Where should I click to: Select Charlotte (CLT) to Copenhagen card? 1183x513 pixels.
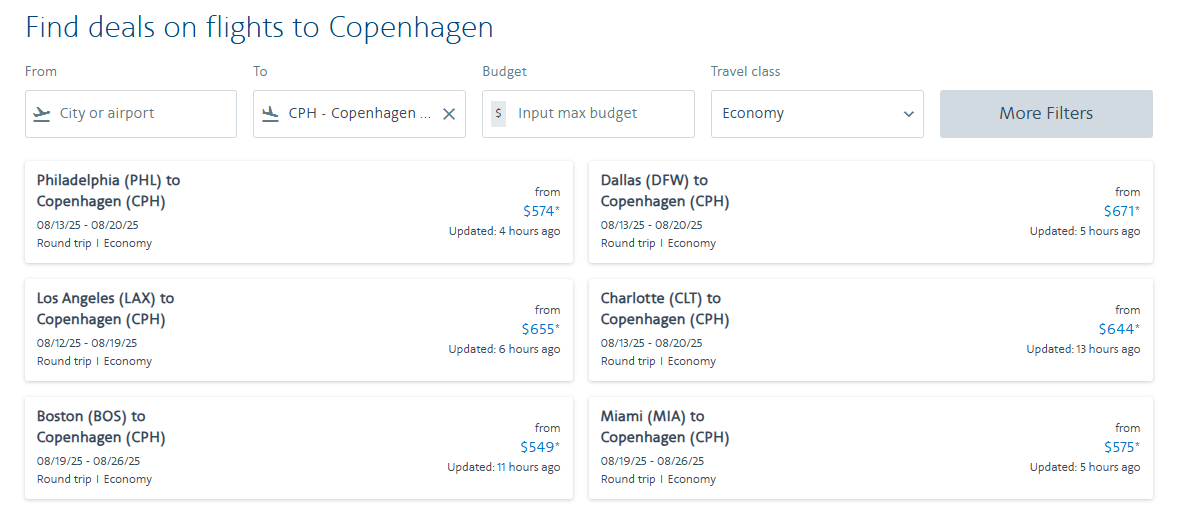click(x=871, y=330)
